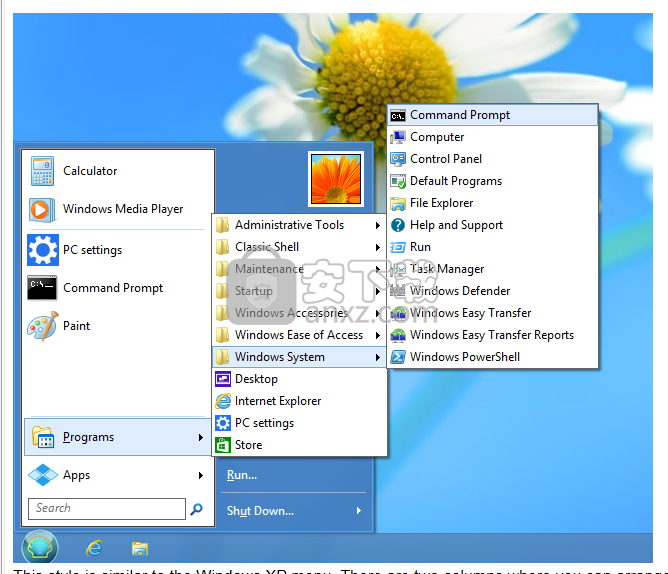Image resolution: width=668 pixels, height=574 pixels.
Task: Expand the Apps submenu arrow
Action: (201, 476)
